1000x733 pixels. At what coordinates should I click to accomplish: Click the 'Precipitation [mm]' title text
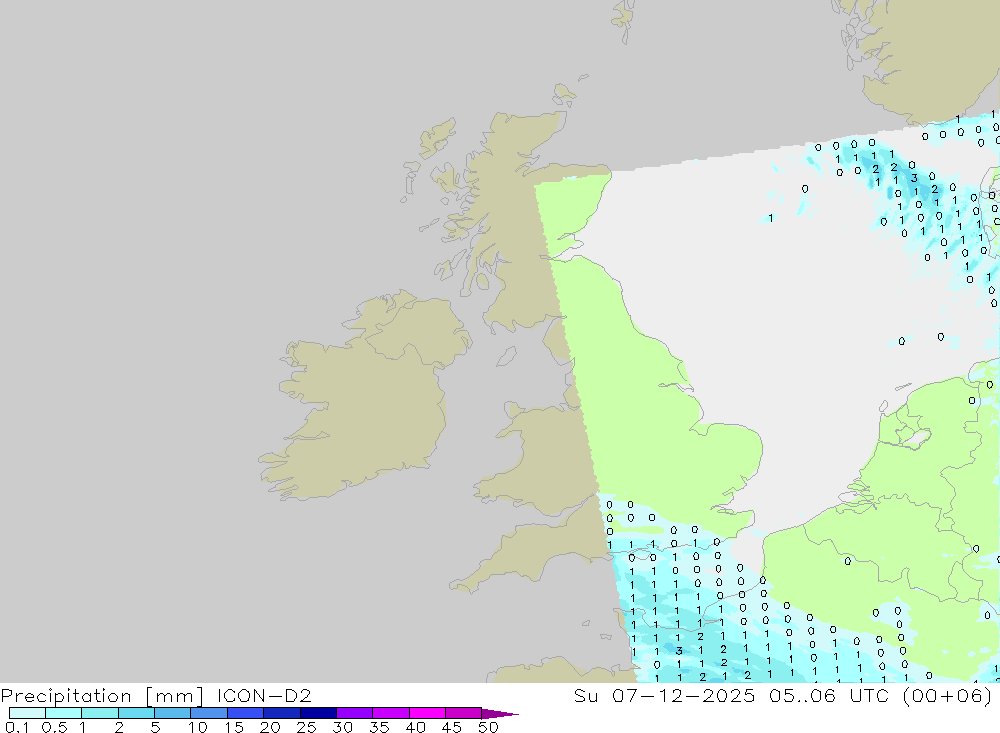coord(102,696)
